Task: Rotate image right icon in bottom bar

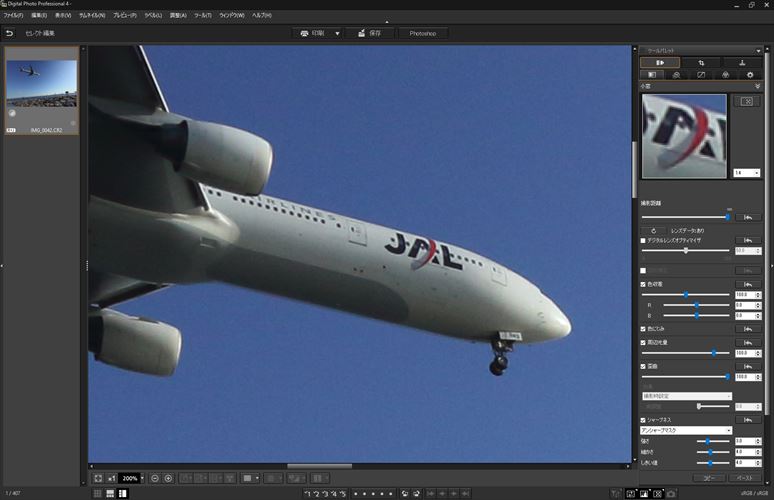Action: [x=417, y=494]
